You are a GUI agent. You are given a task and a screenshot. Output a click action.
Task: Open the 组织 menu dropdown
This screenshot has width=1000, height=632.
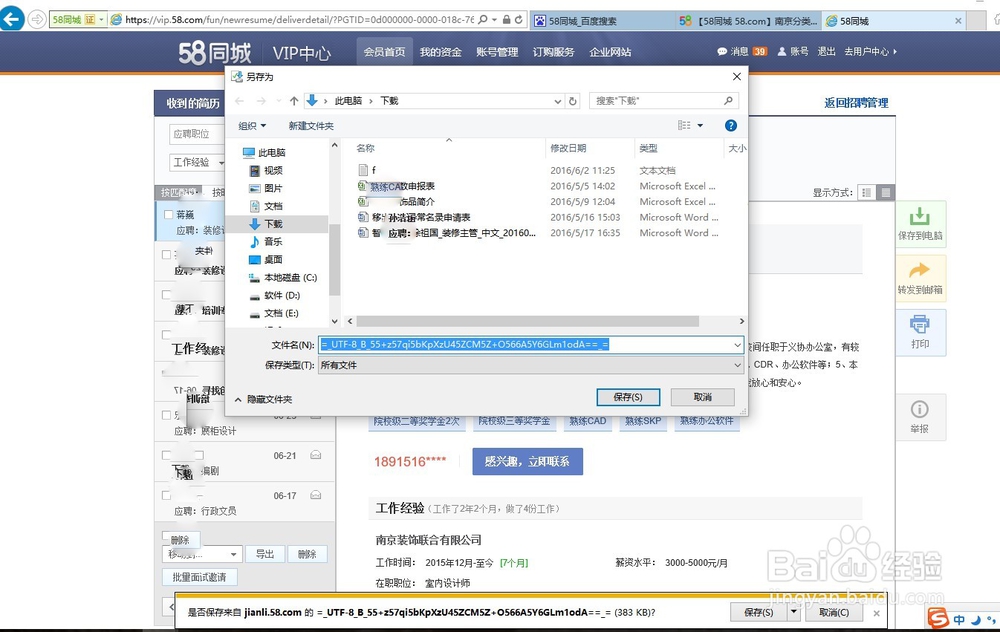coord(253,126)
